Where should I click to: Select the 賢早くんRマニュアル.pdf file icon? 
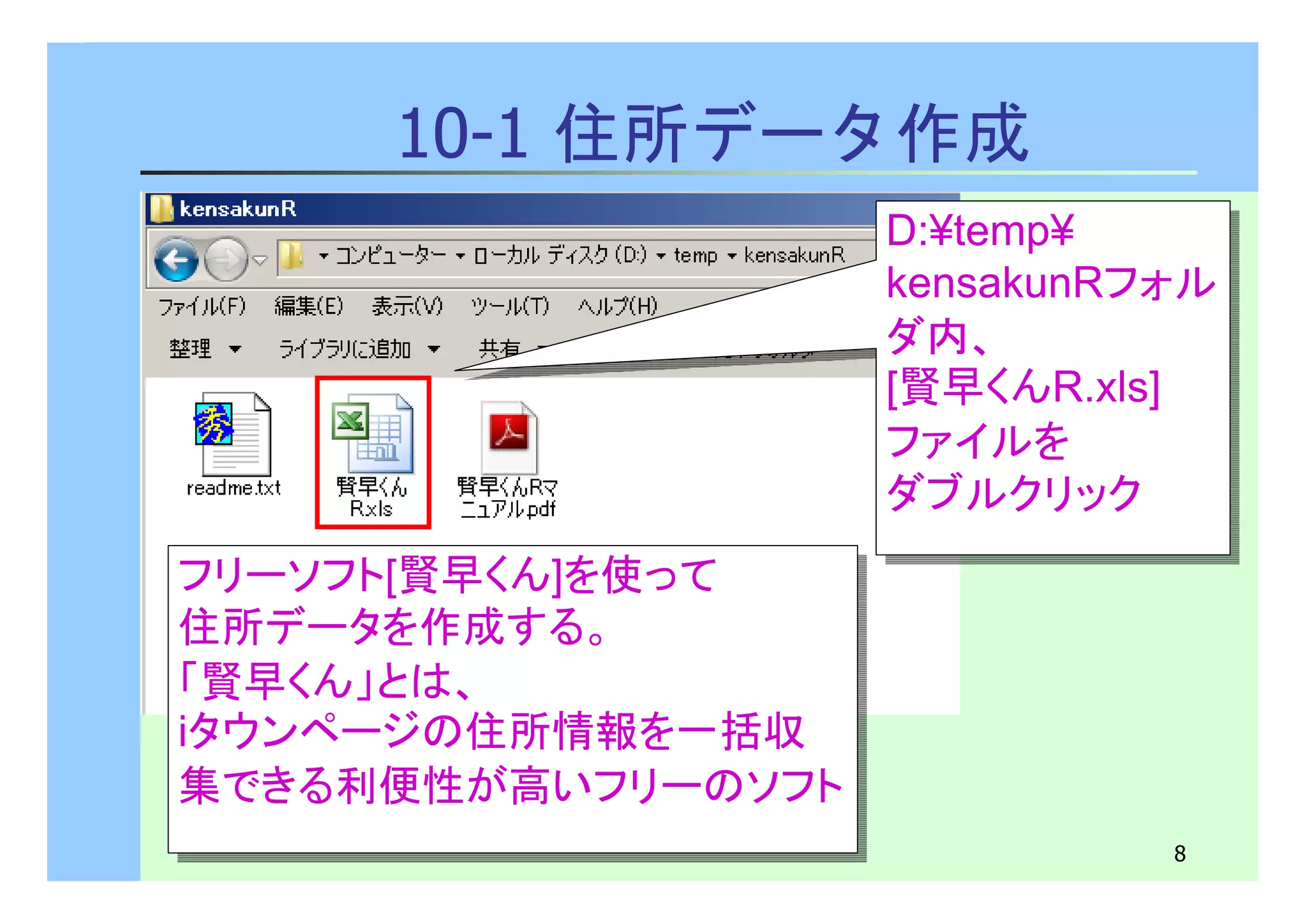point(509,436)
